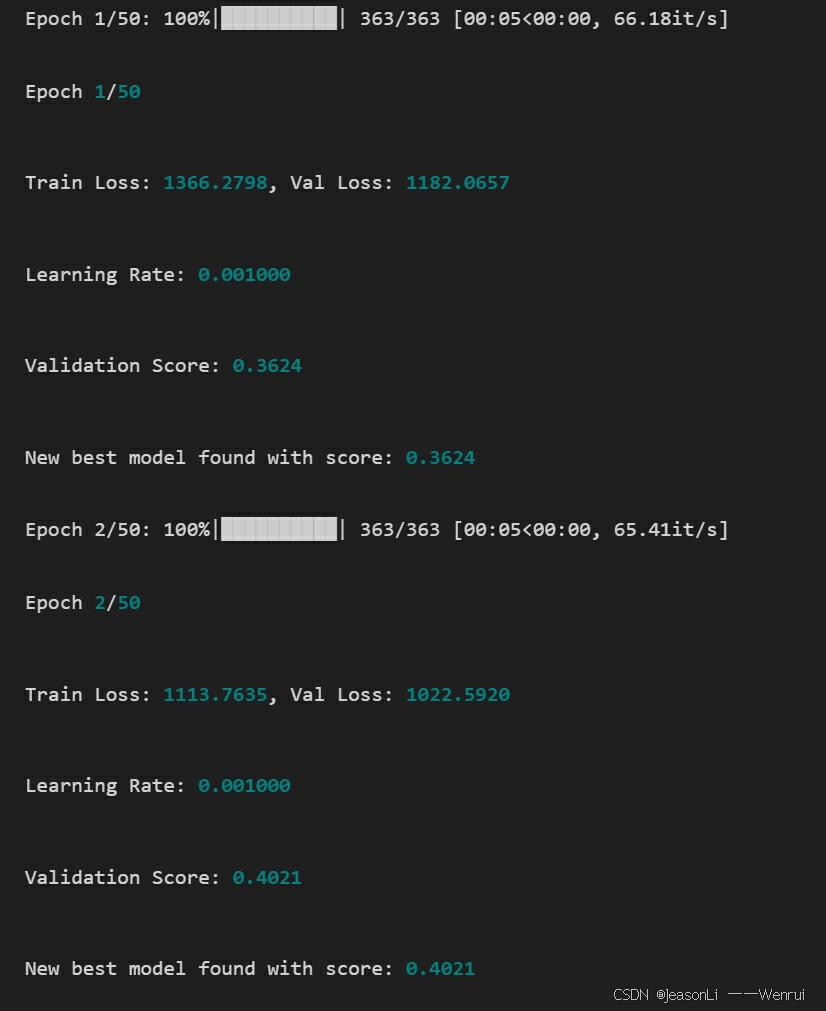The image size is (826, 1011).
Task: Click the Epoch 1/50 progress bar
Action: (x=279, y=19)
